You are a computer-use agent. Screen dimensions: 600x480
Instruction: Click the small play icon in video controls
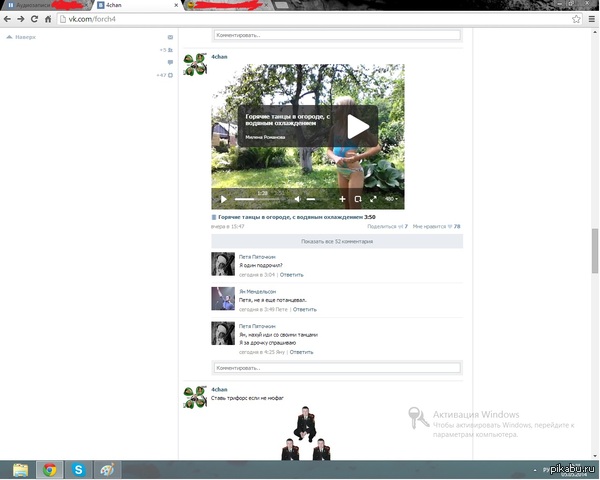223,199
